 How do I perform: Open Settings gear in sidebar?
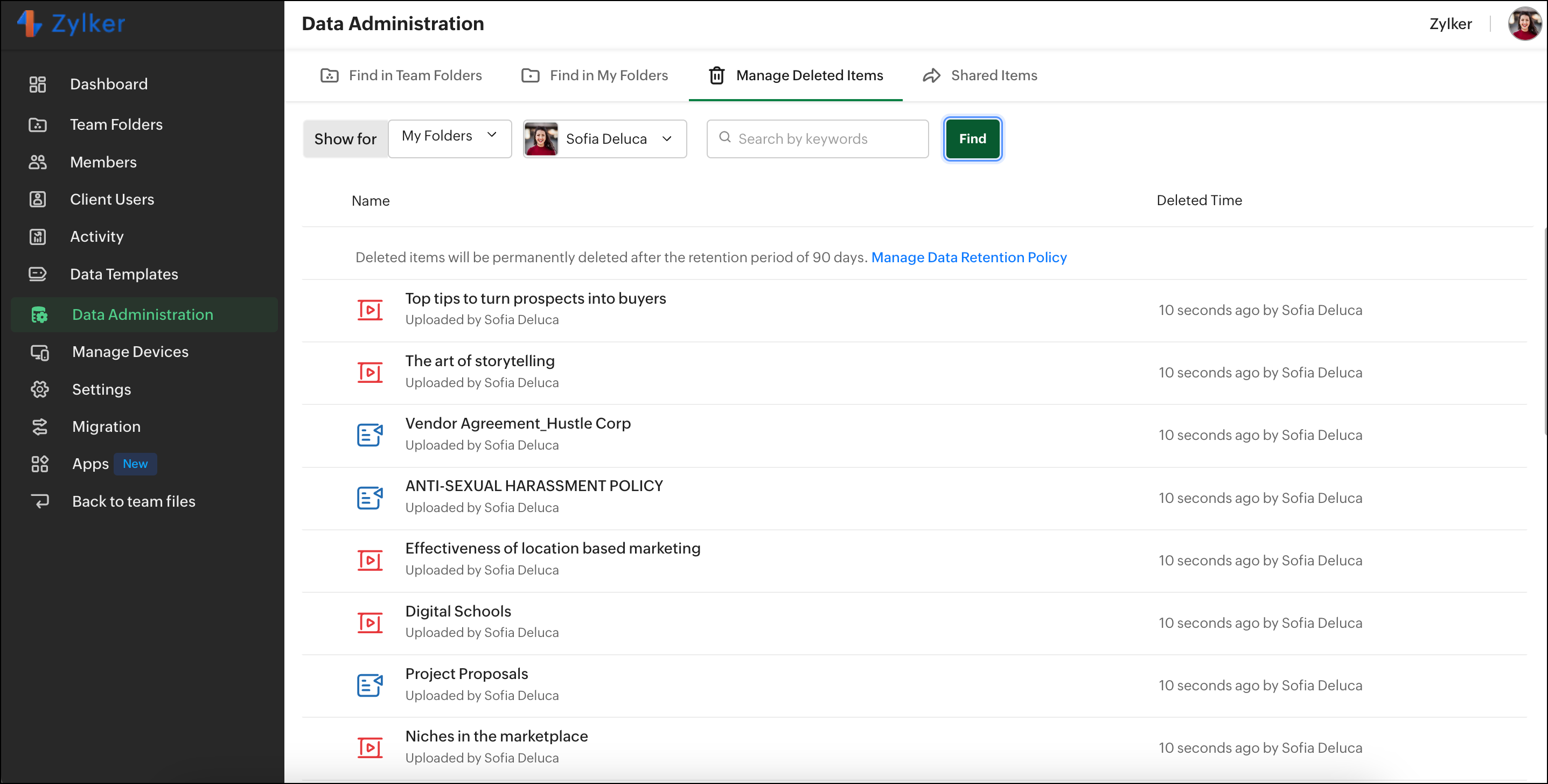pyautogui.click(x=40, y=389)
